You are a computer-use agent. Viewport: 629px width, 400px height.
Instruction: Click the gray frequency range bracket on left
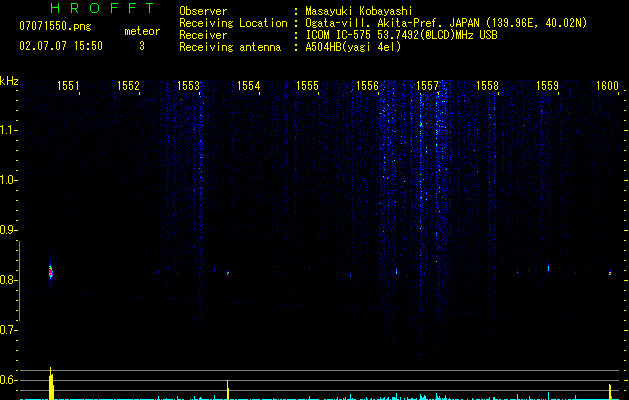[x=20, y=280]
